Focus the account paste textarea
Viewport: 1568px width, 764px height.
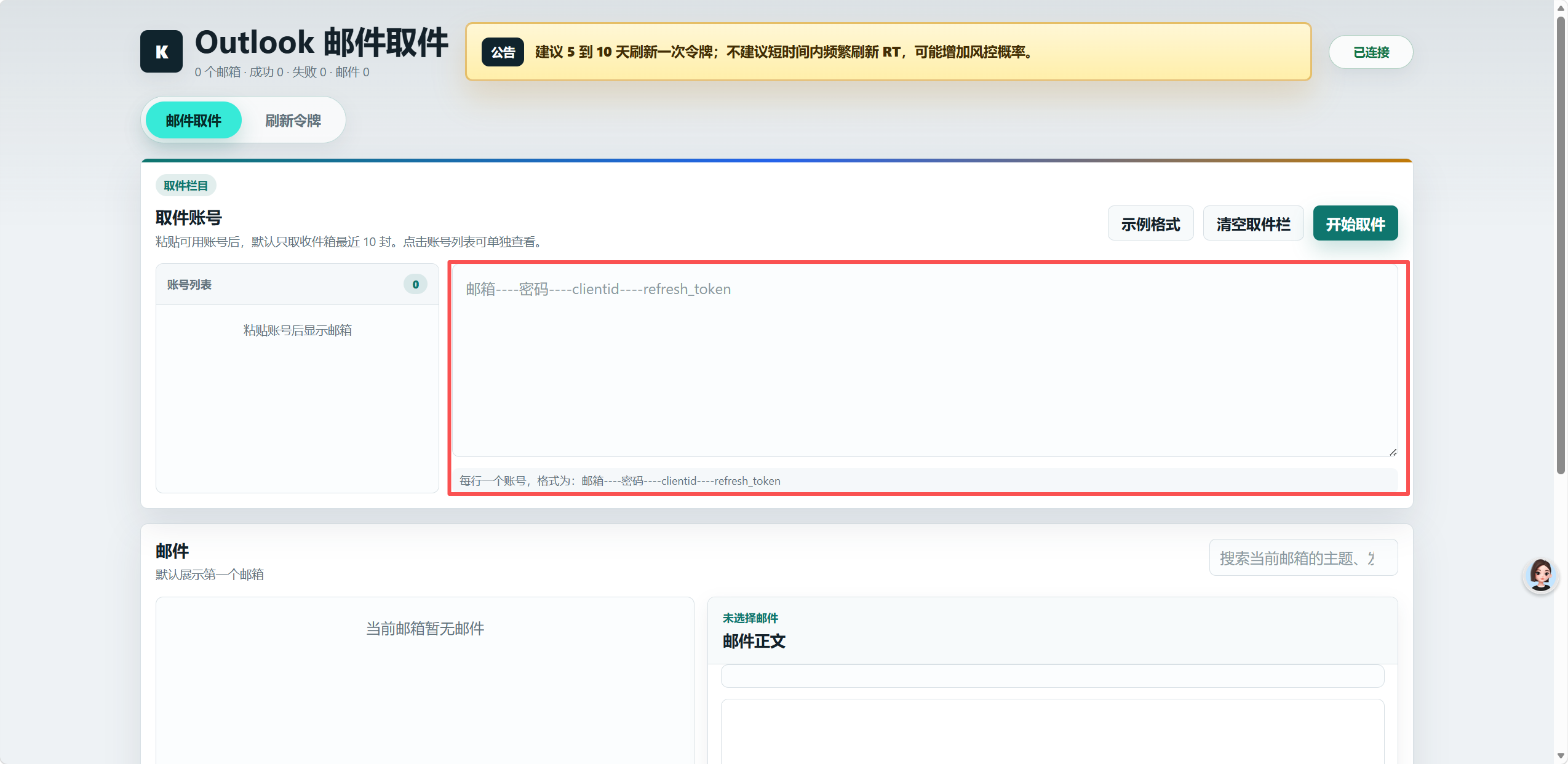pyautogui.click(x=925, y=361)
